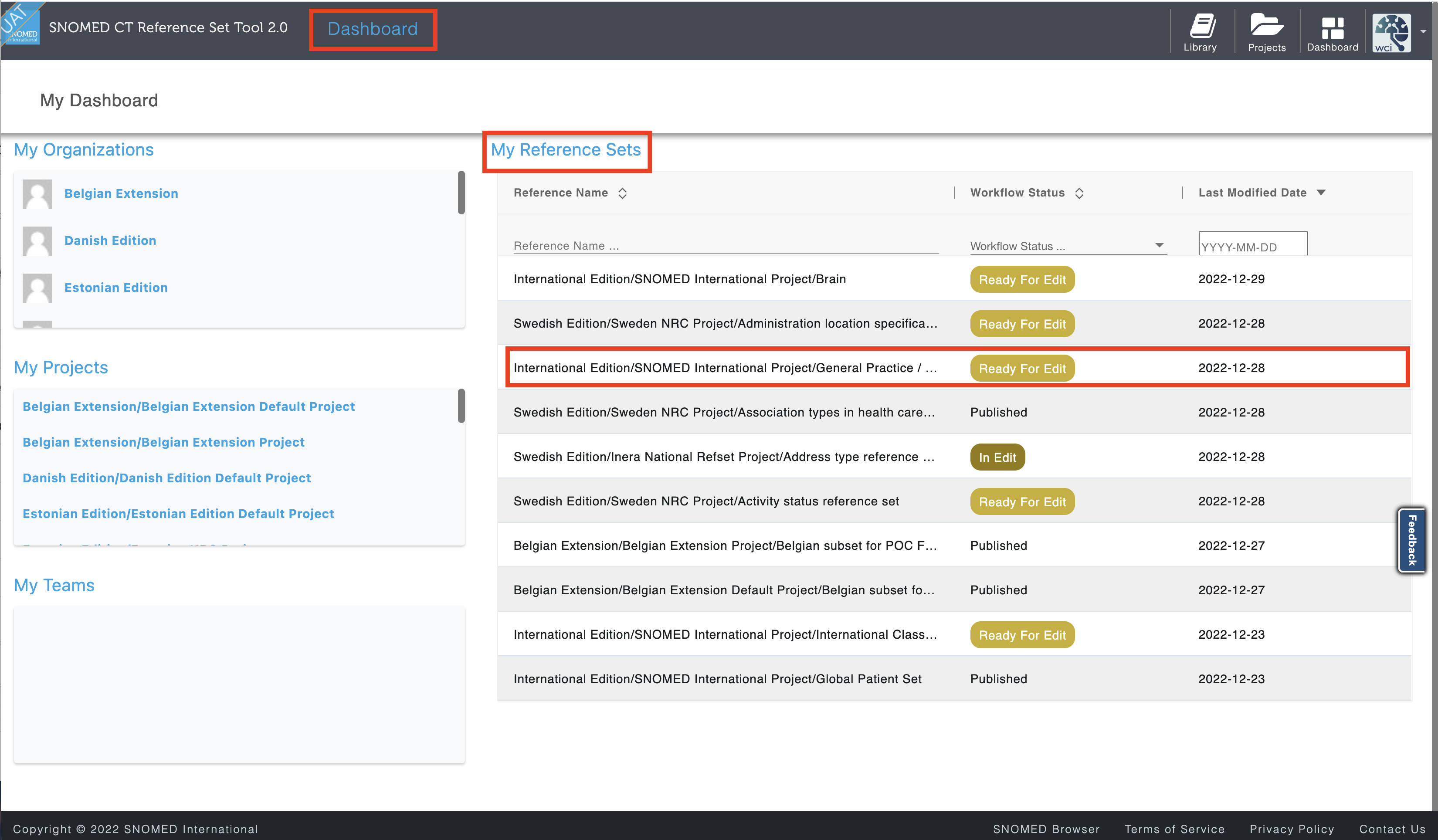
Task: Click the Reference Name filter field
Action: [x=726, y=246]
